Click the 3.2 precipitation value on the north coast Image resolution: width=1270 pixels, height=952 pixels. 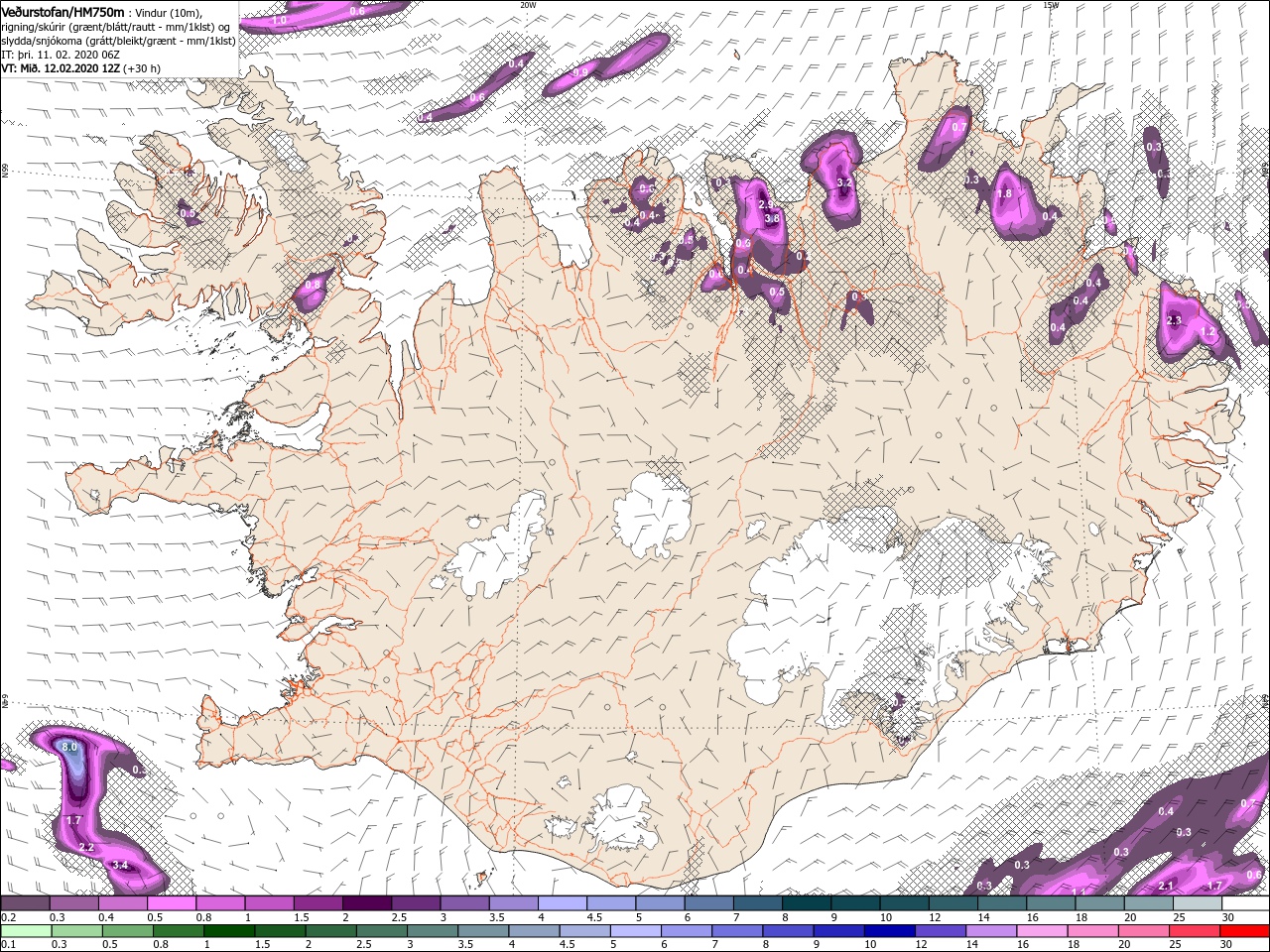point(844,183)
